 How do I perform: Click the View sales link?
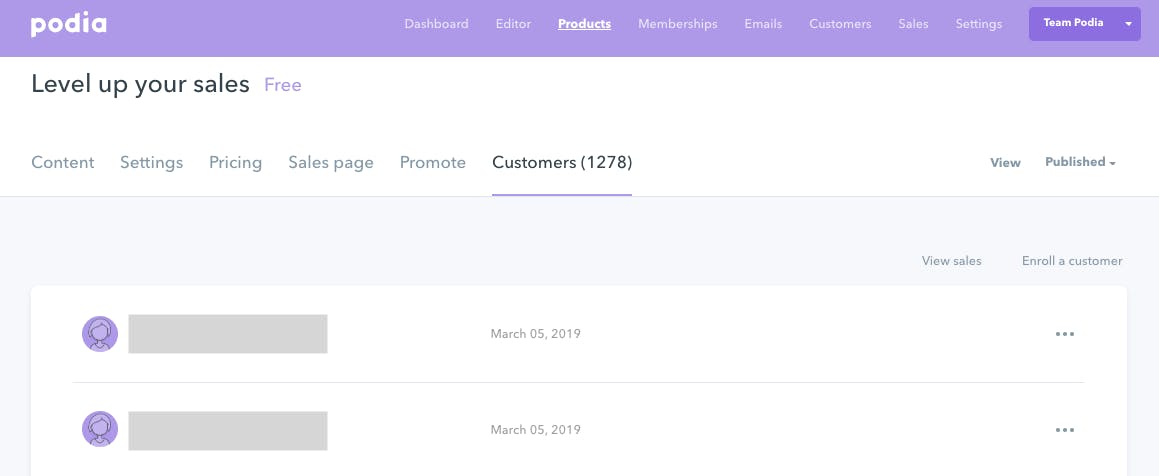coord(951,261)
